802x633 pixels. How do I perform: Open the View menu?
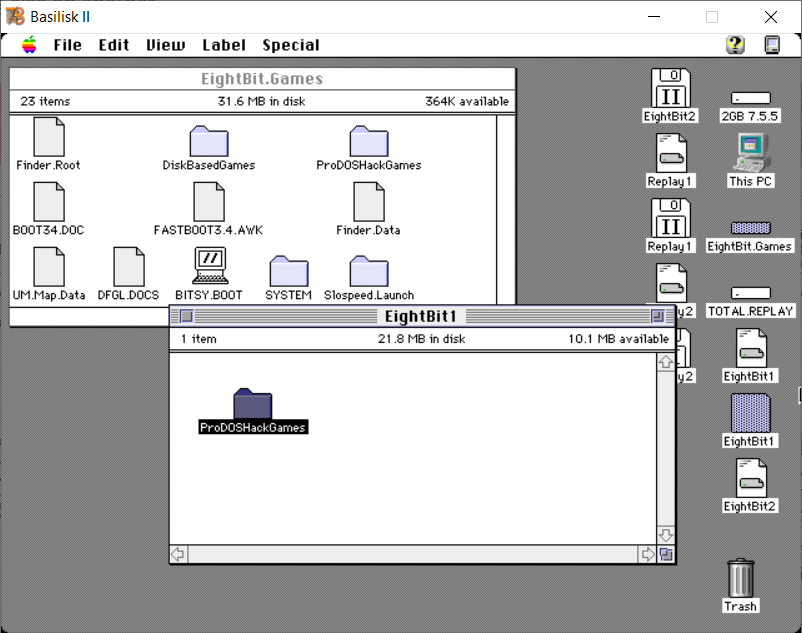(x=166, y=45)
